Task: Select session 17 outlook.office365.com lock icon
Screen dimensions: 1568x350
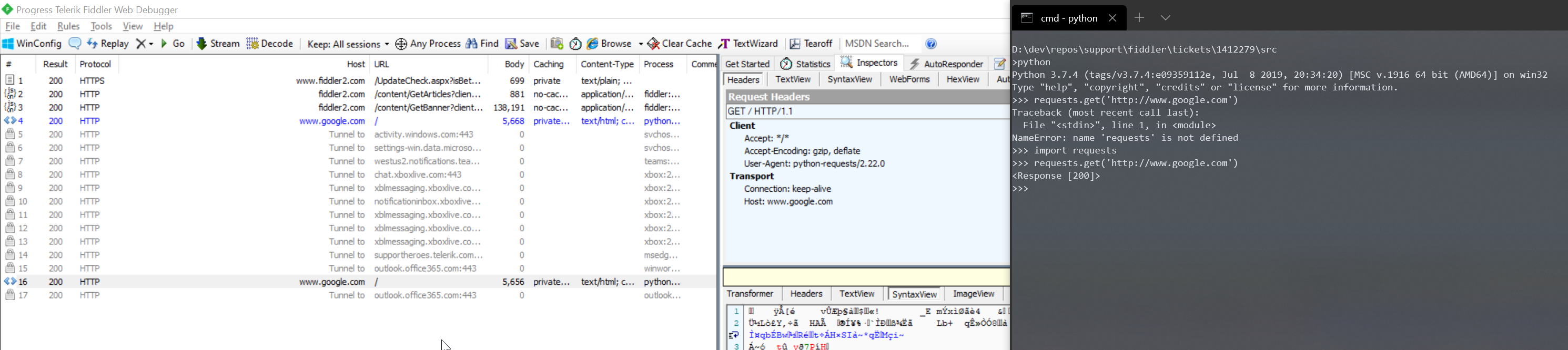Action: [11, 295]
